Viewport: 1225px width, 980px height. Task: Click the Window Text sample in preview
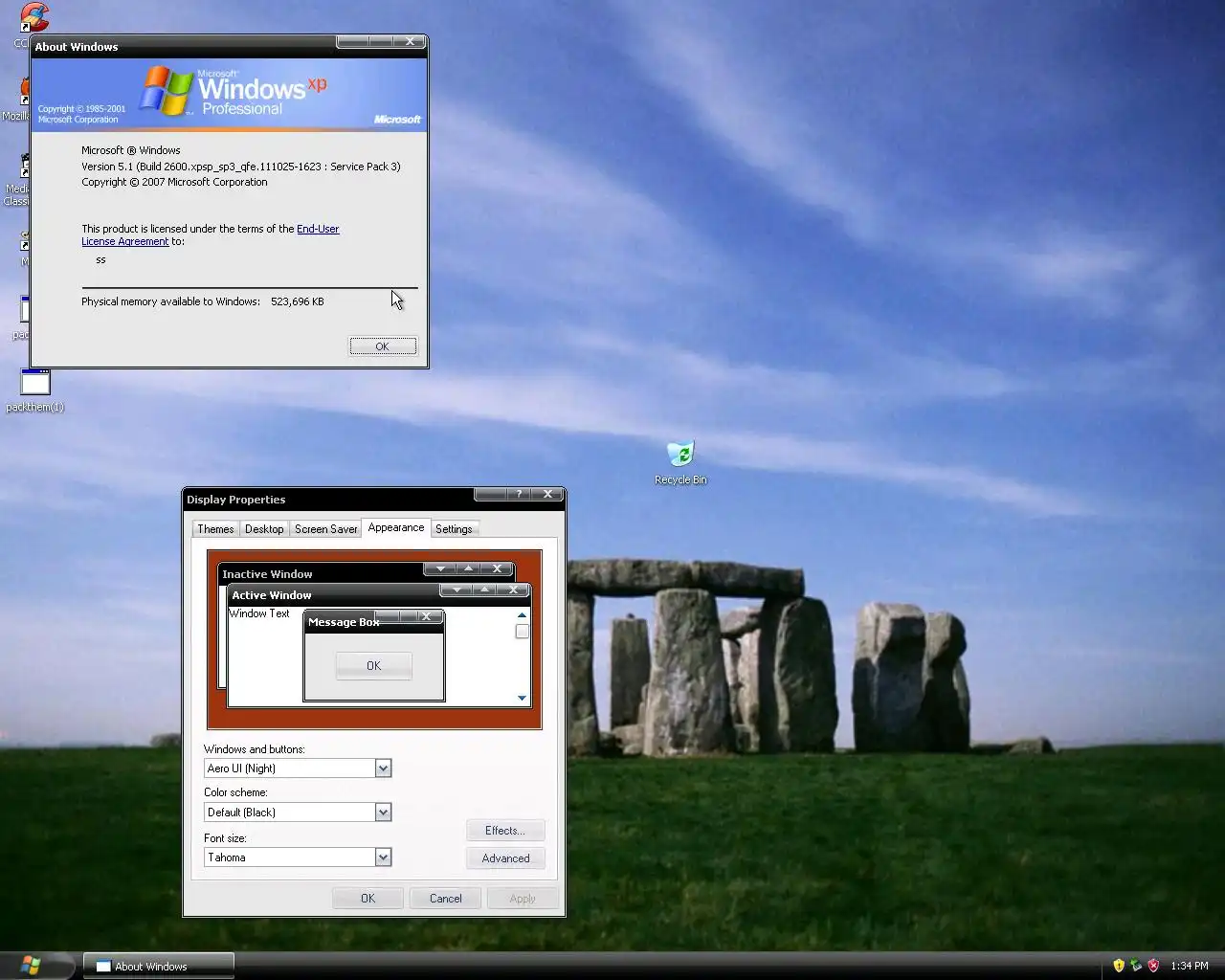tap(258, 613)
